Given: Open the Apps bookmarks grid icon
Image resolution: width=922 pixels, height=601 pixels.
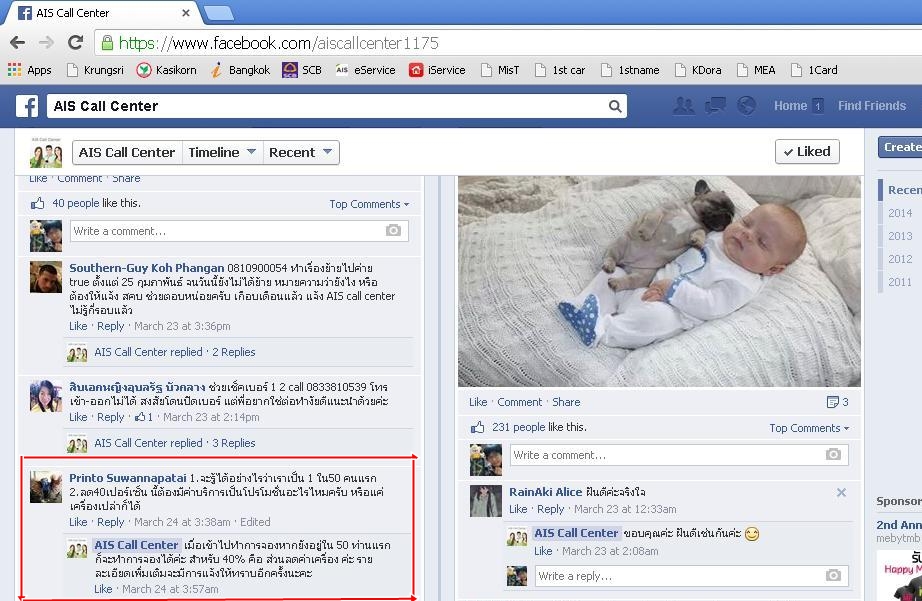Looking at the screenshot, I should 15,69.
